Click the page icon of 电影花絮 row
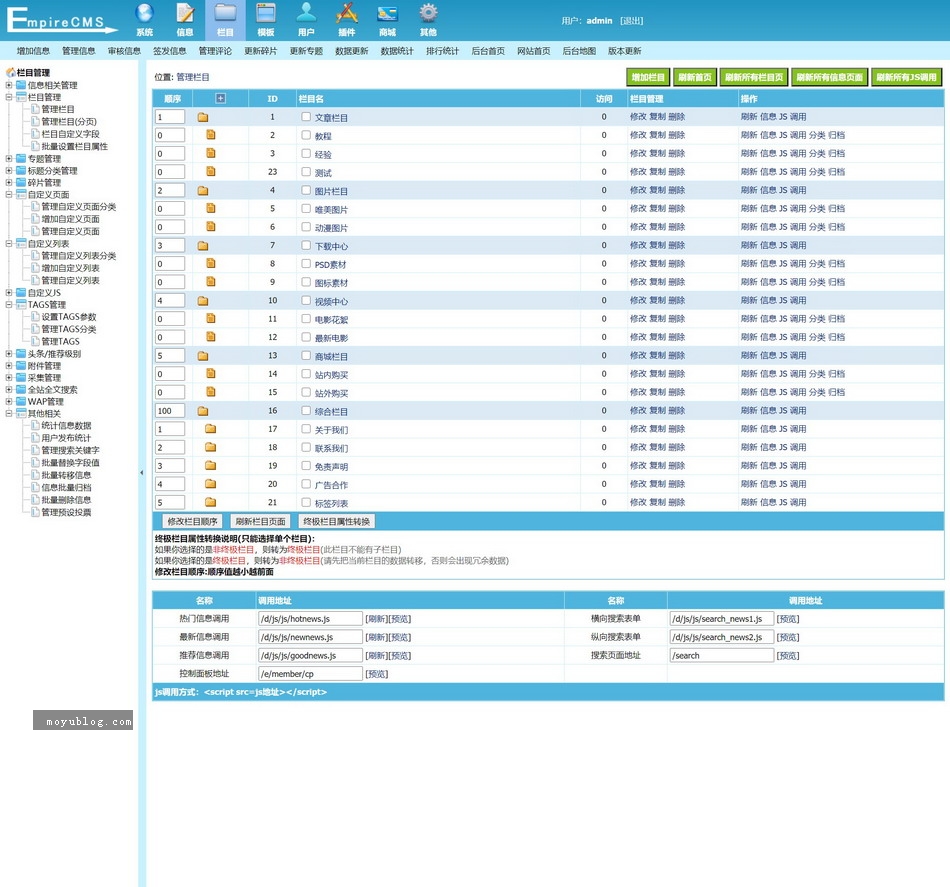The height and width of the screenshot is (887, 950). click(211, 318)
